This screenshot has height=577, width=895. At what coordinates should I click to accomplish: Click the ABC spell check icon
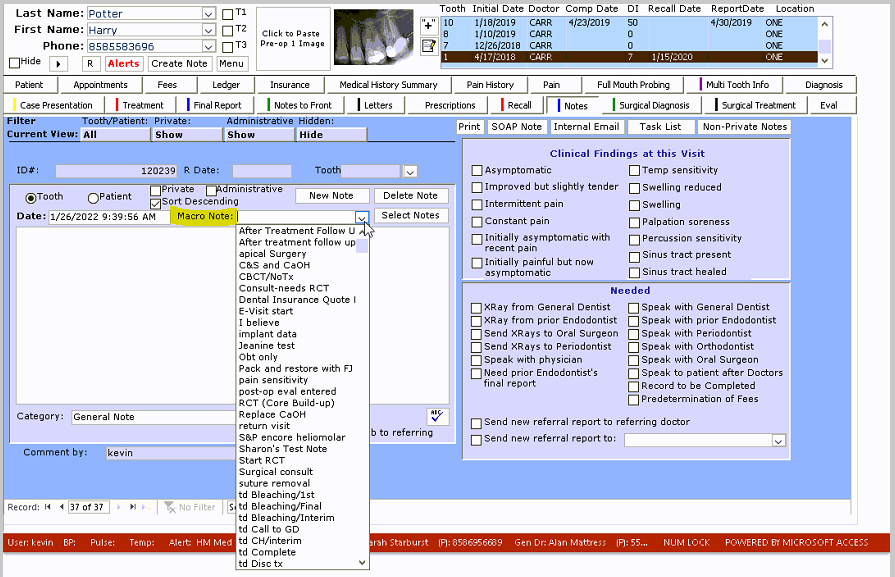[437, 416]
